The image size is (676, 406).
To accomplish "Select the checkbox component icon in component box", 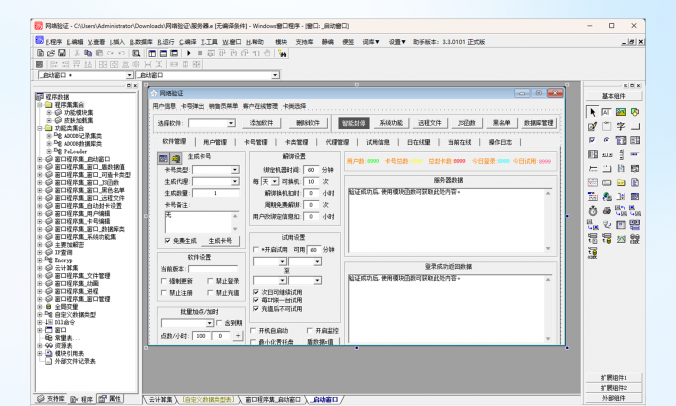I will pos(592,140).
